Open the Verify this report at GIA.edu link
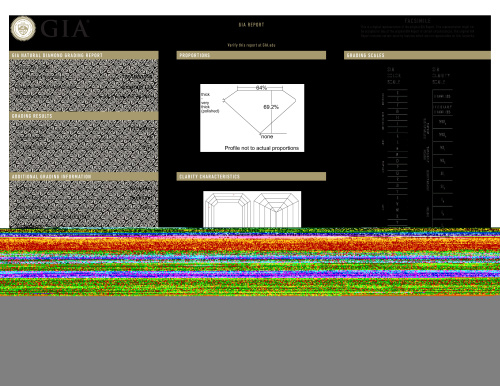 coord(251,45)
